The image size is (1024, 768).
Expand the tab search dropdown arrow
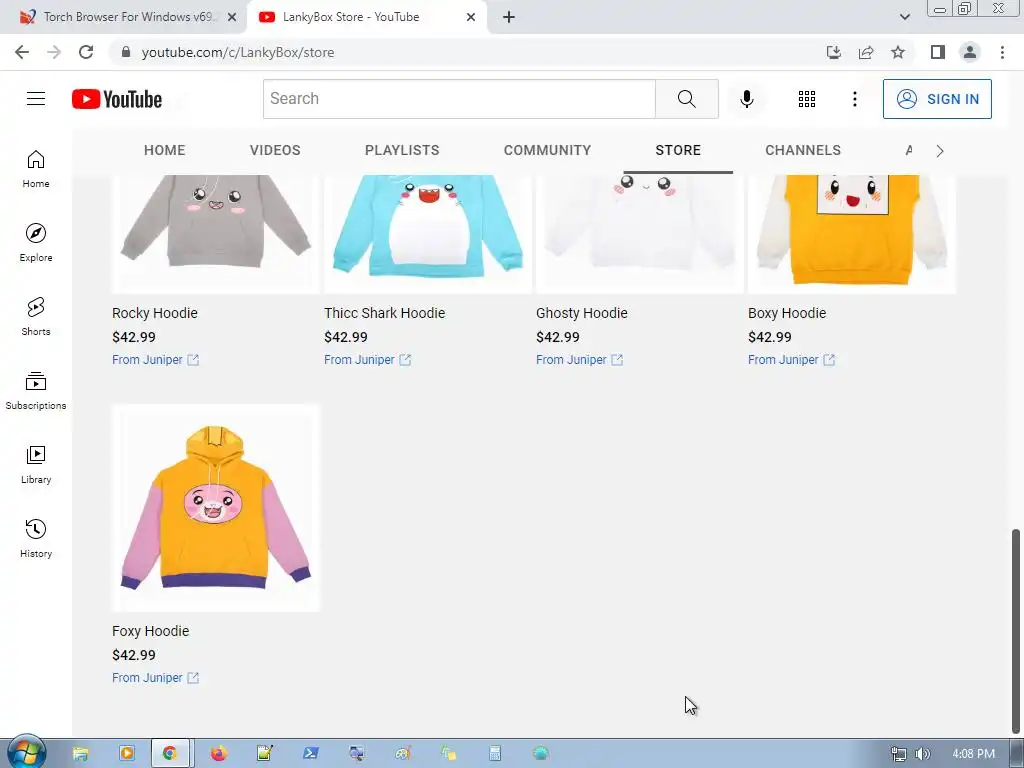click(904, 17)
